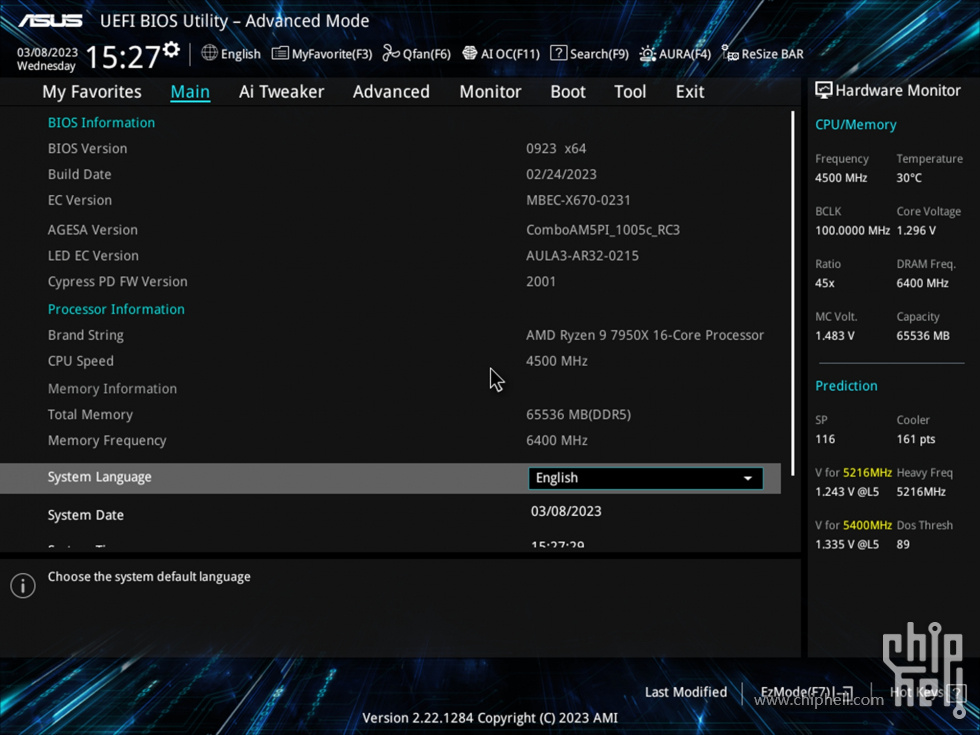The height and width of the screenshot is (735, 980).
Task: Select the System Date value 03/08/2023
Action: pos(566,511)
